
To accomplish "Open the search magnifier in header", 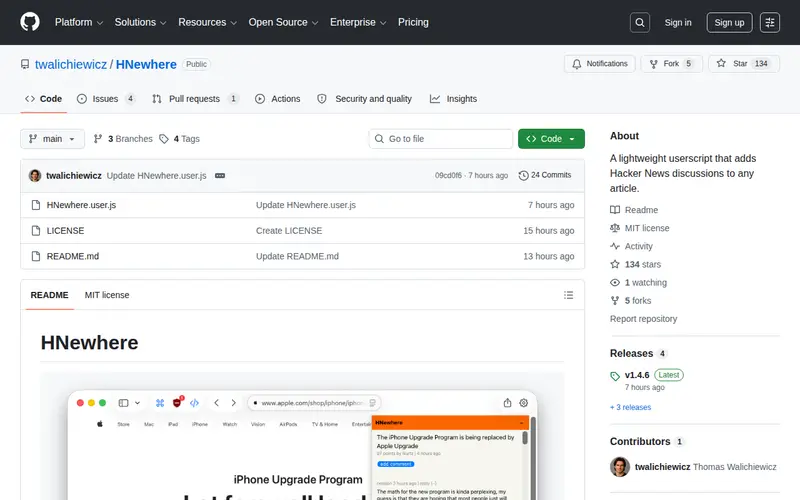I will click(x=639, y=22).
